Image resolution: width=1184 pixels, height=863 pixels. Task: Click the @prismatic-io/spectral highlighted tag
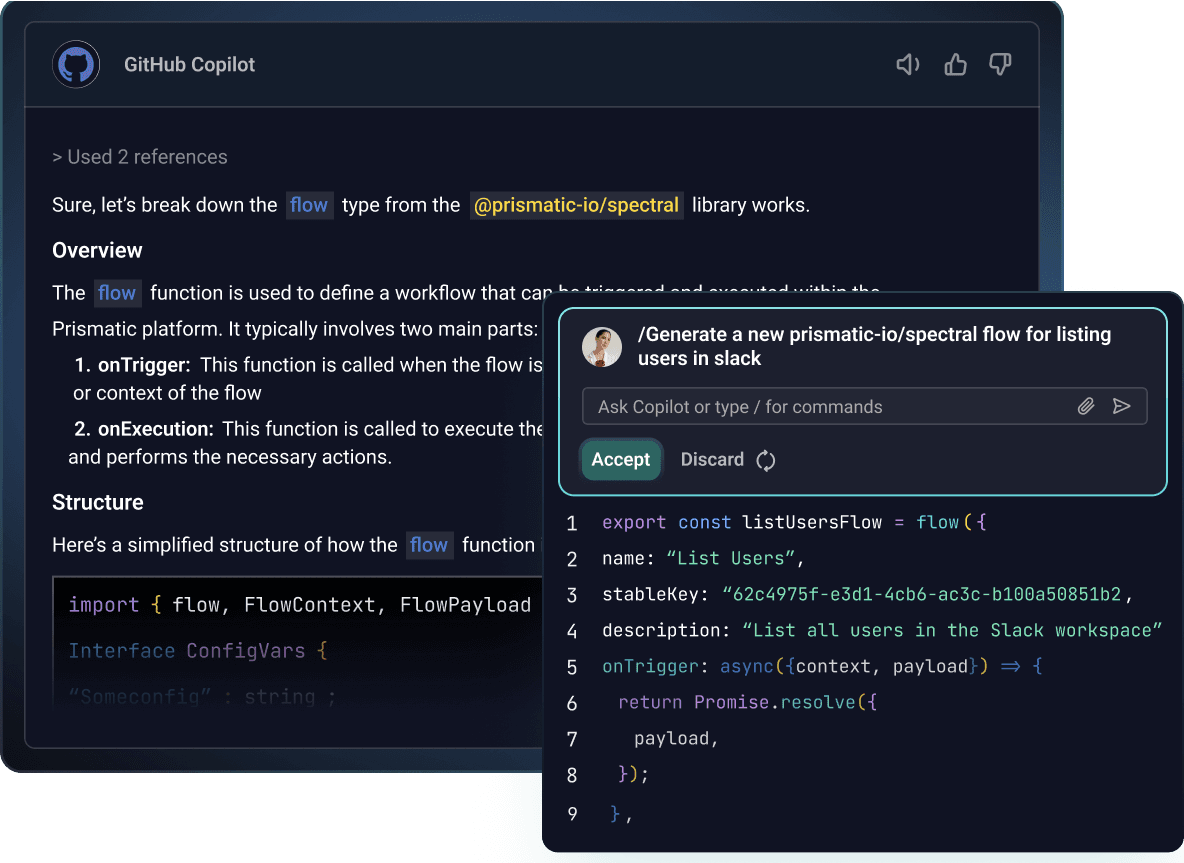[x=576, y=205]
